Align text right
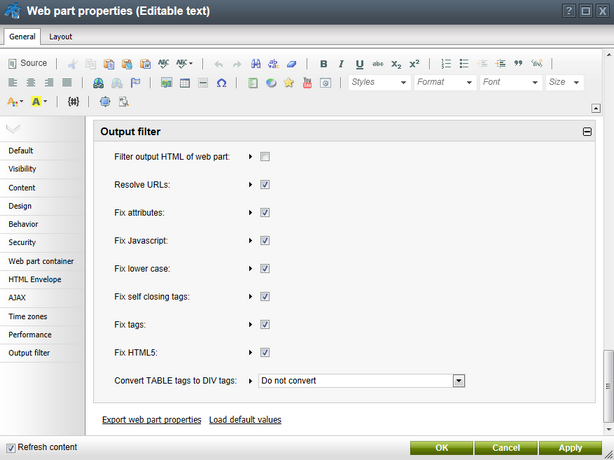This screenshot has height=460, width=614. pyautogui.click(x=49, y=83)
